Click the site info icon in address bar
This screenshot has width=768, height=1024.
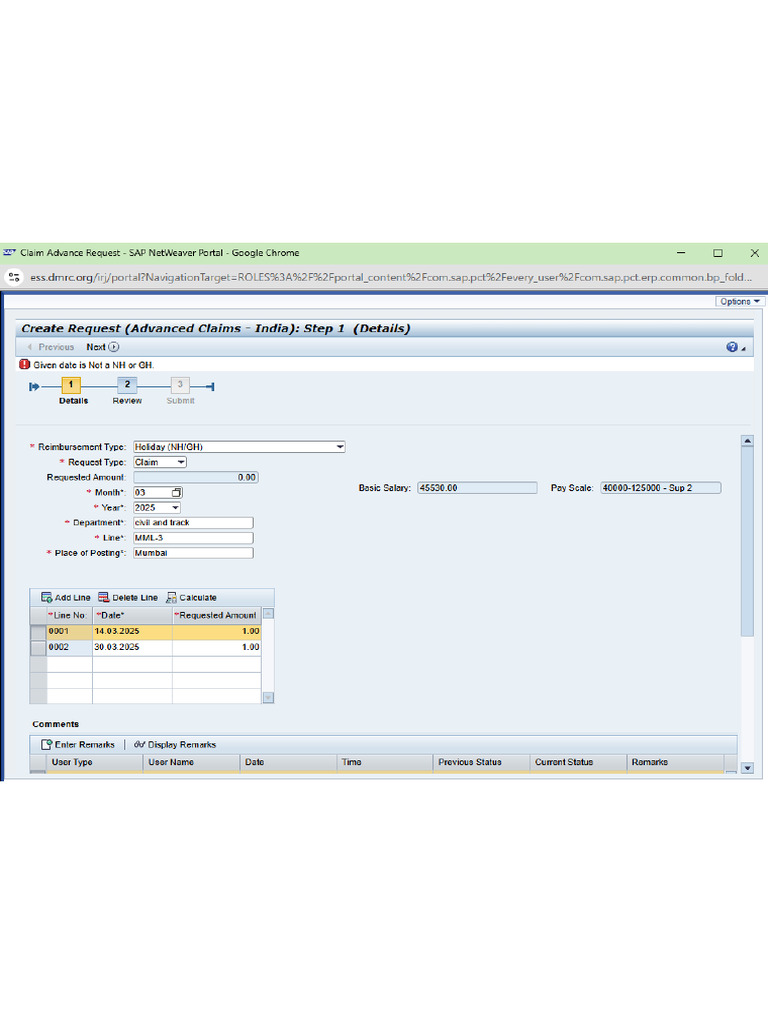coord(14,278)
